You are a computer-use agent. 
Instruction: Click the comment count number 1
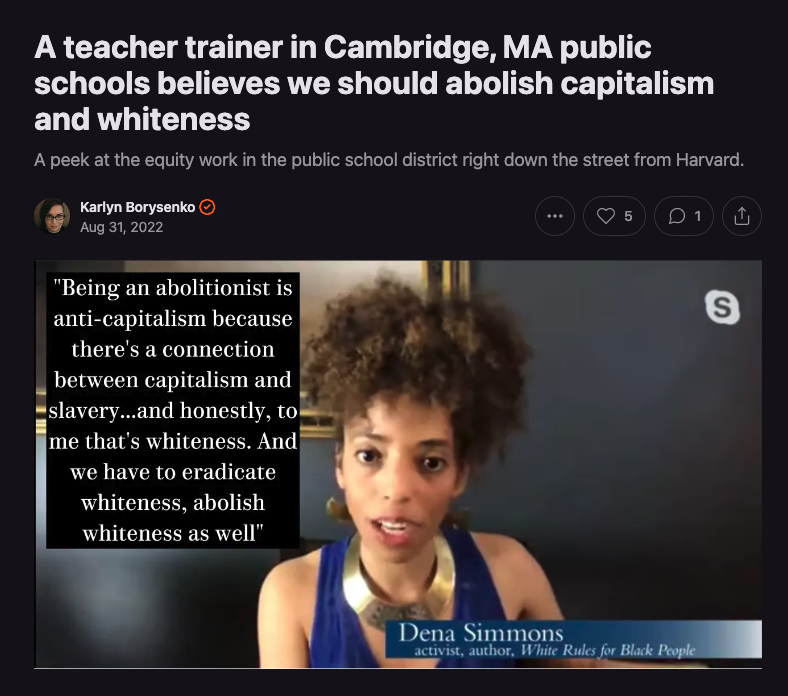[x=698, y=217]
